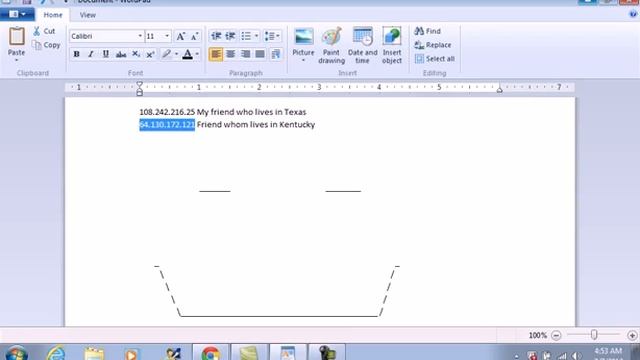Click the Paste clipboard icon
Viewport: 640px width, 360px height.
coord(16,36)
